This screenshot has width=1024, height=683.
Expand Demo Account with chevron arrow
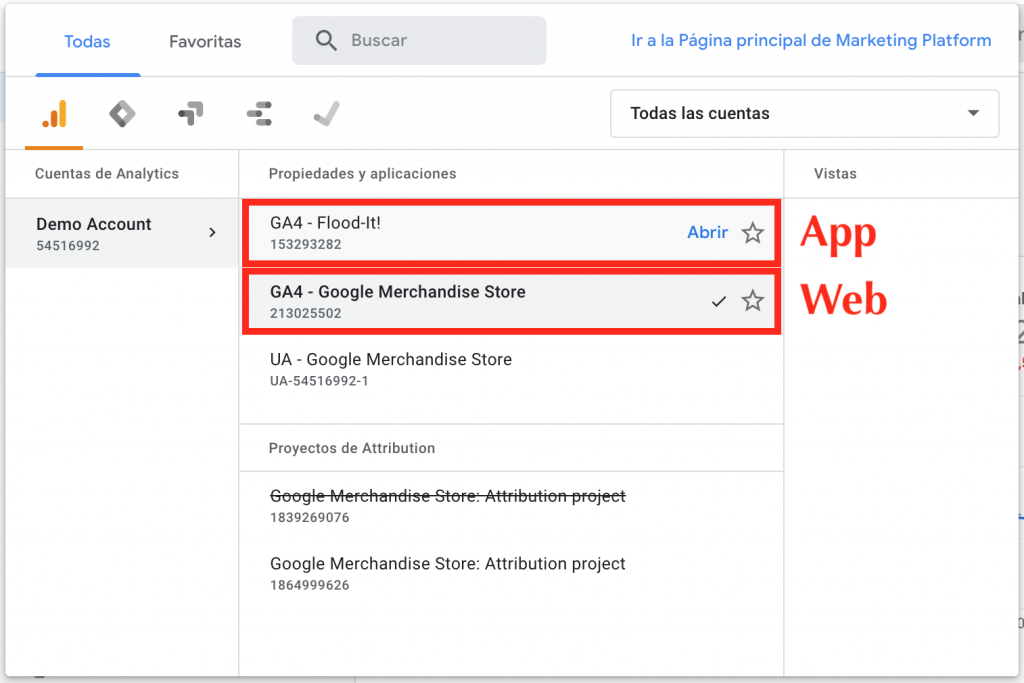coord(212,232)
